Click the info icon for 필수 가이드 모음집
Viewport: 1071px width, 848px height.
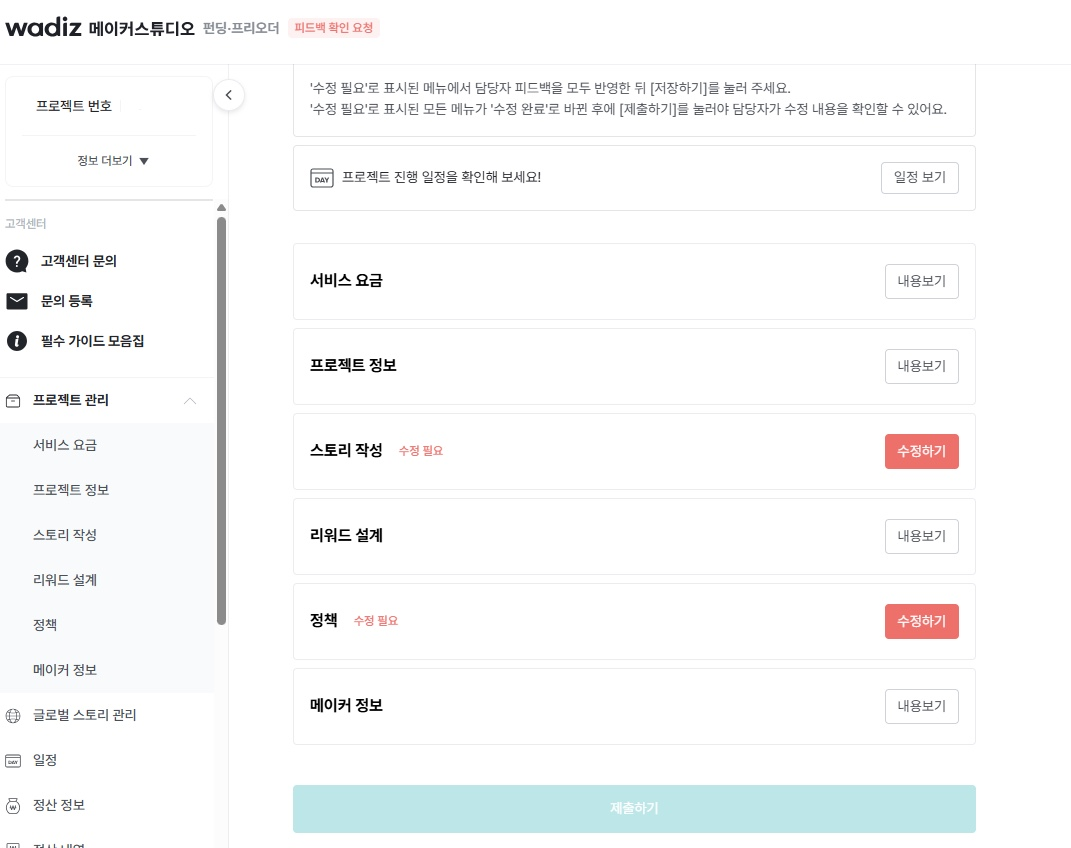(x=17, y=341)
